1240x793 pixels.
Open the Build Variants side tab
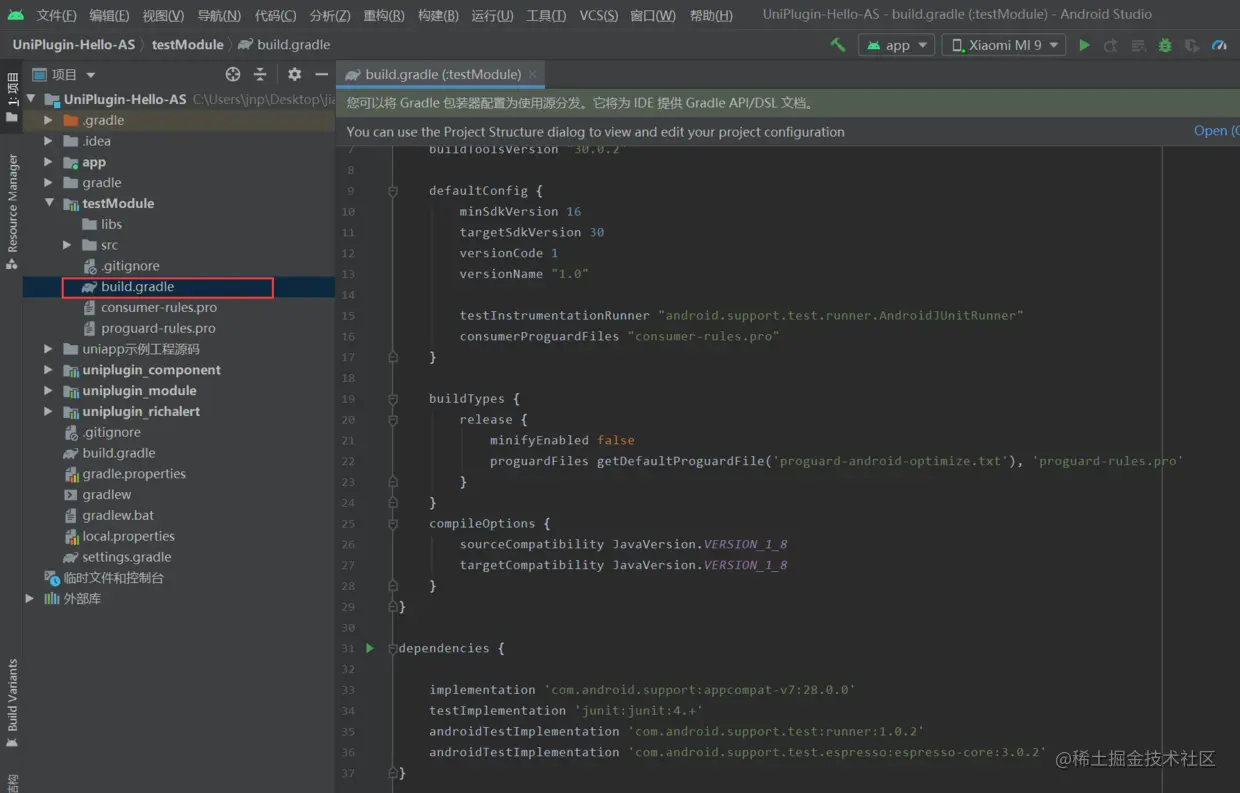[12, 702]
